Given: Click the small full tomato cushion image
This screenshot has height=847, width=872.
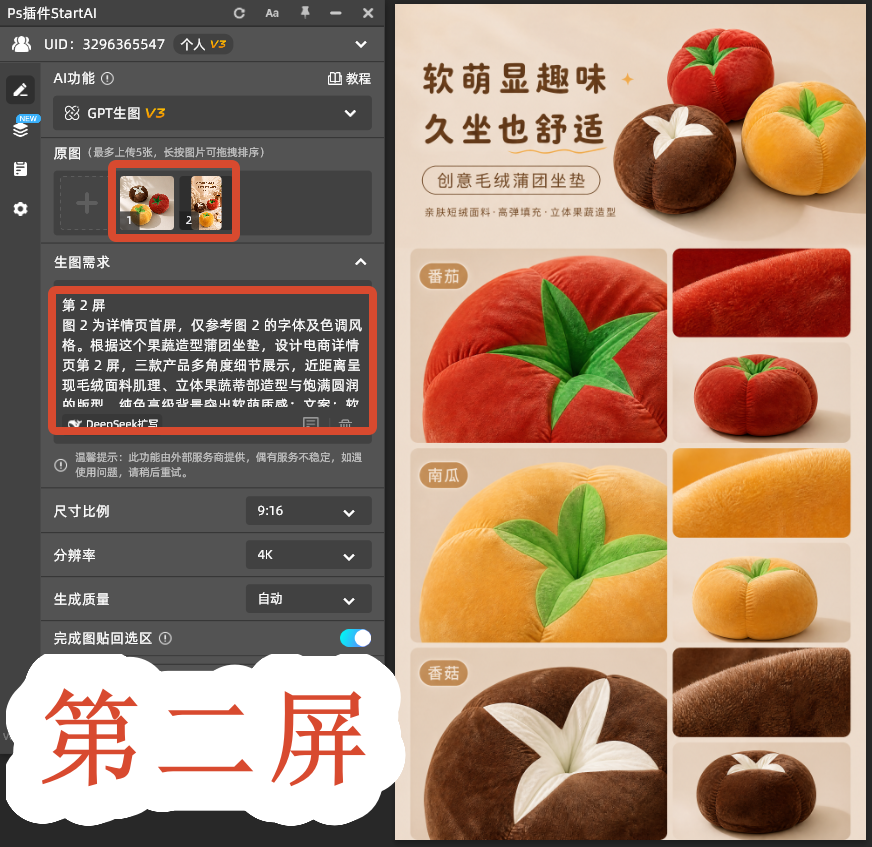Looking at the screenshot, I should (x=761, y=393).
